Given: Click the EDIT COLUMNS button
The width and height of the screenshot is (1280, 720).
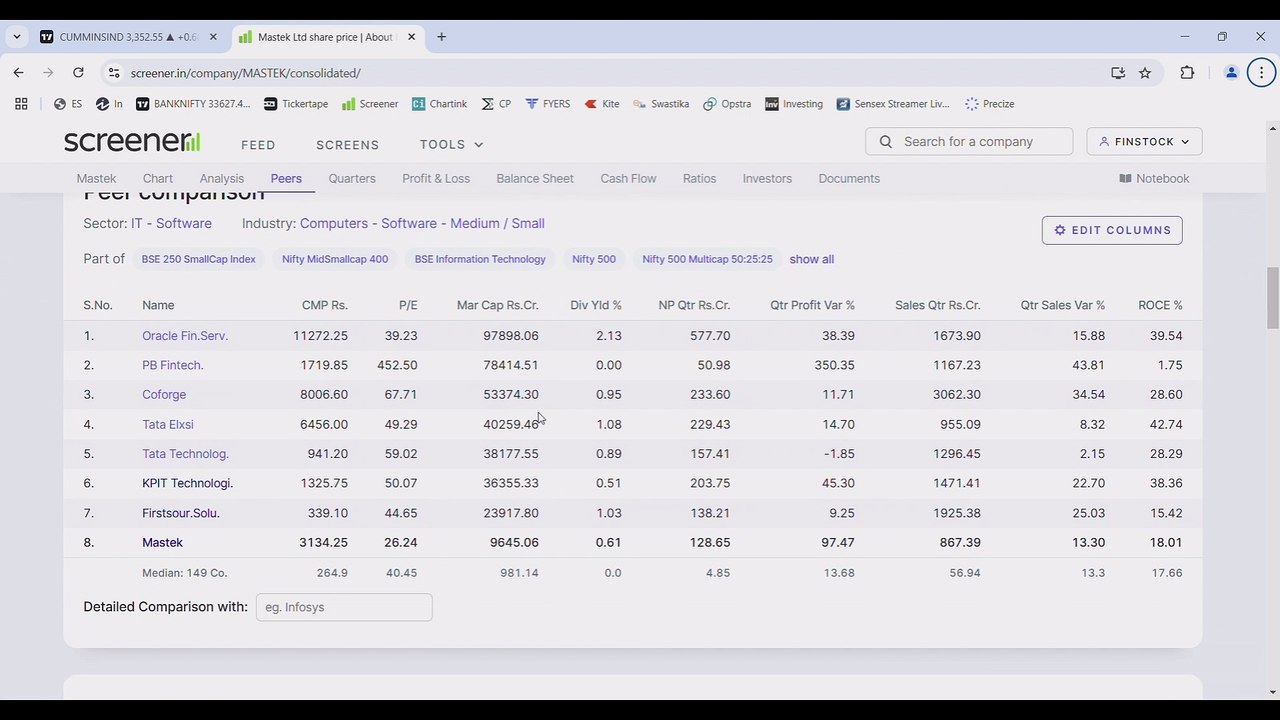Looking at the screenshot, I should click(1112, 230).
